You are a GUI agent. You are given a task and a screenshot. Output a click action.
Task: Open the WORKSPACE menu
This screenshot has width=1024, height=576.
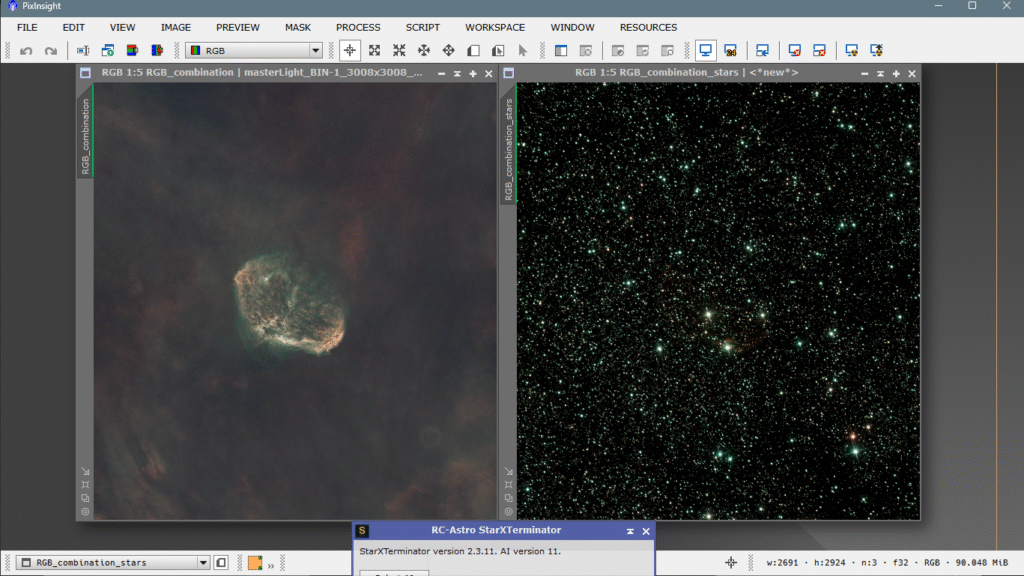coord(495,27)
